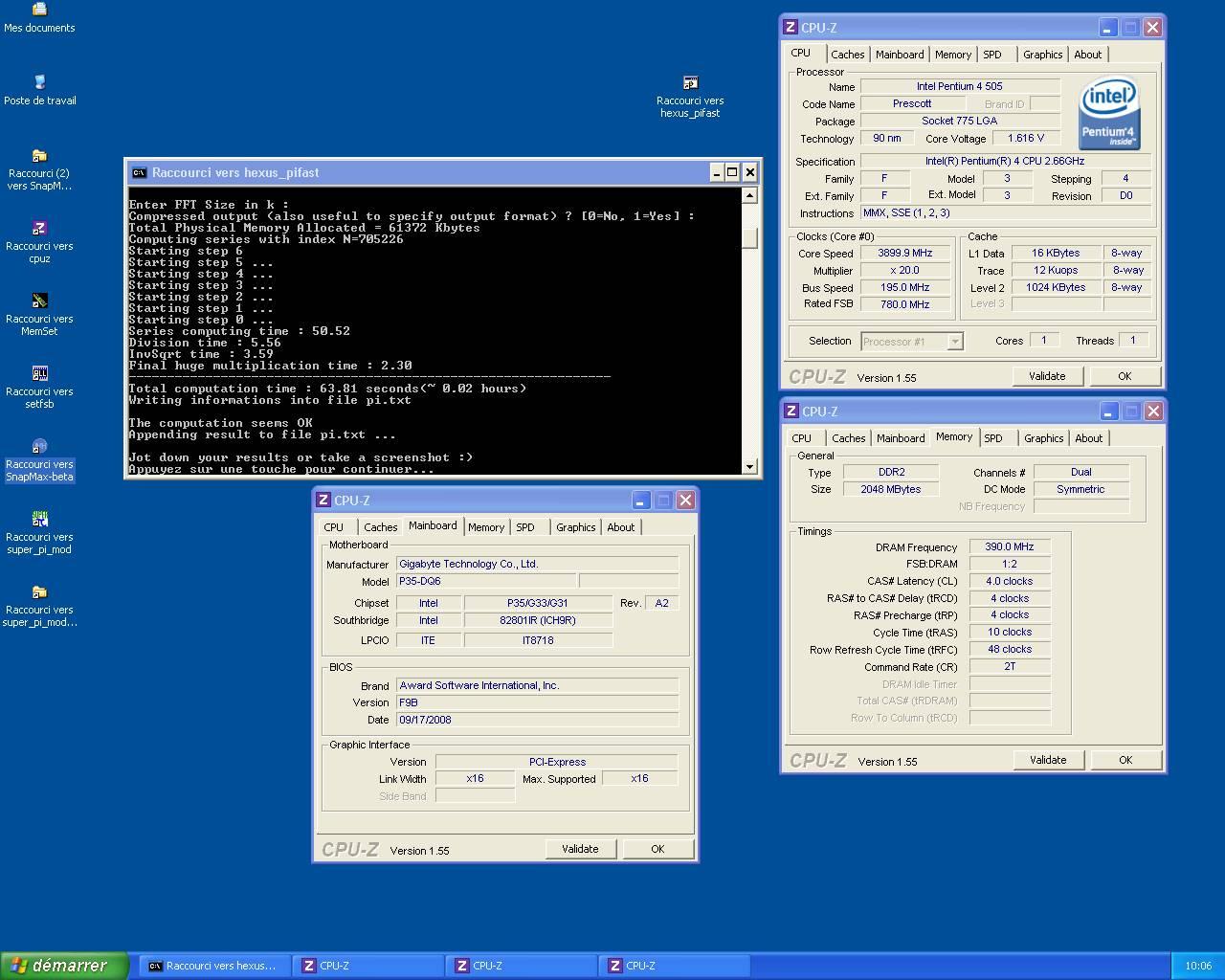Click the Intel Pentium 4 inside logo
This screenshot has height=980, width=1225.
point(1109,113)
